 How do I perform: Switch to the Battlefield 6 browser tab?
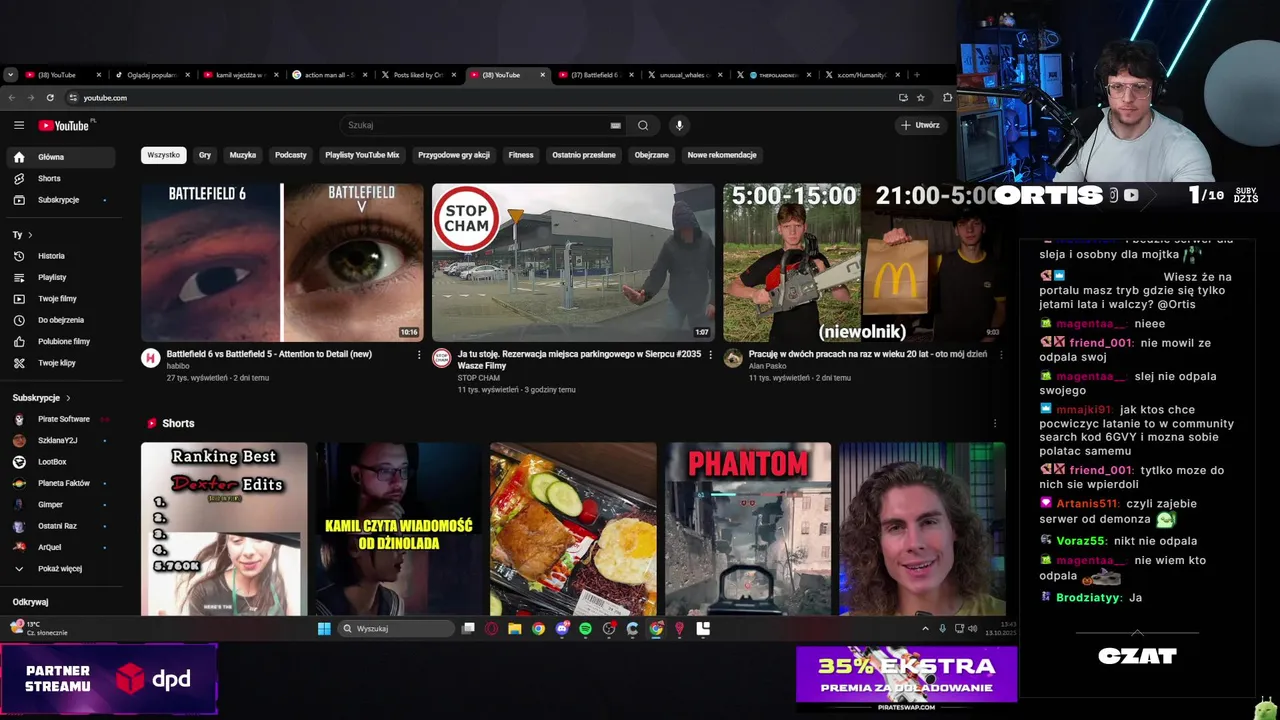596,75
